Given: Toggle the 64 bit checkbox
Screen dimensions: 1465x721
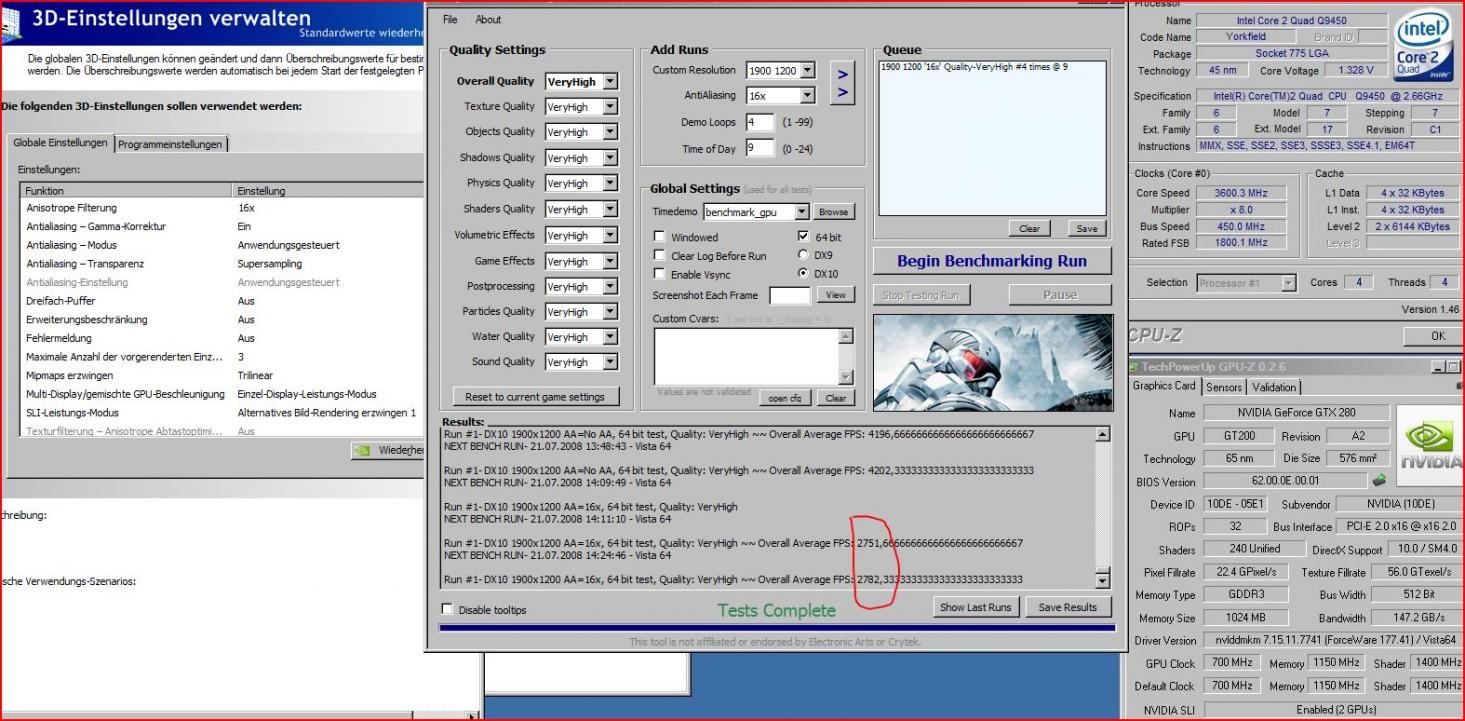Looking at the screenshot, I should point(804,237).
